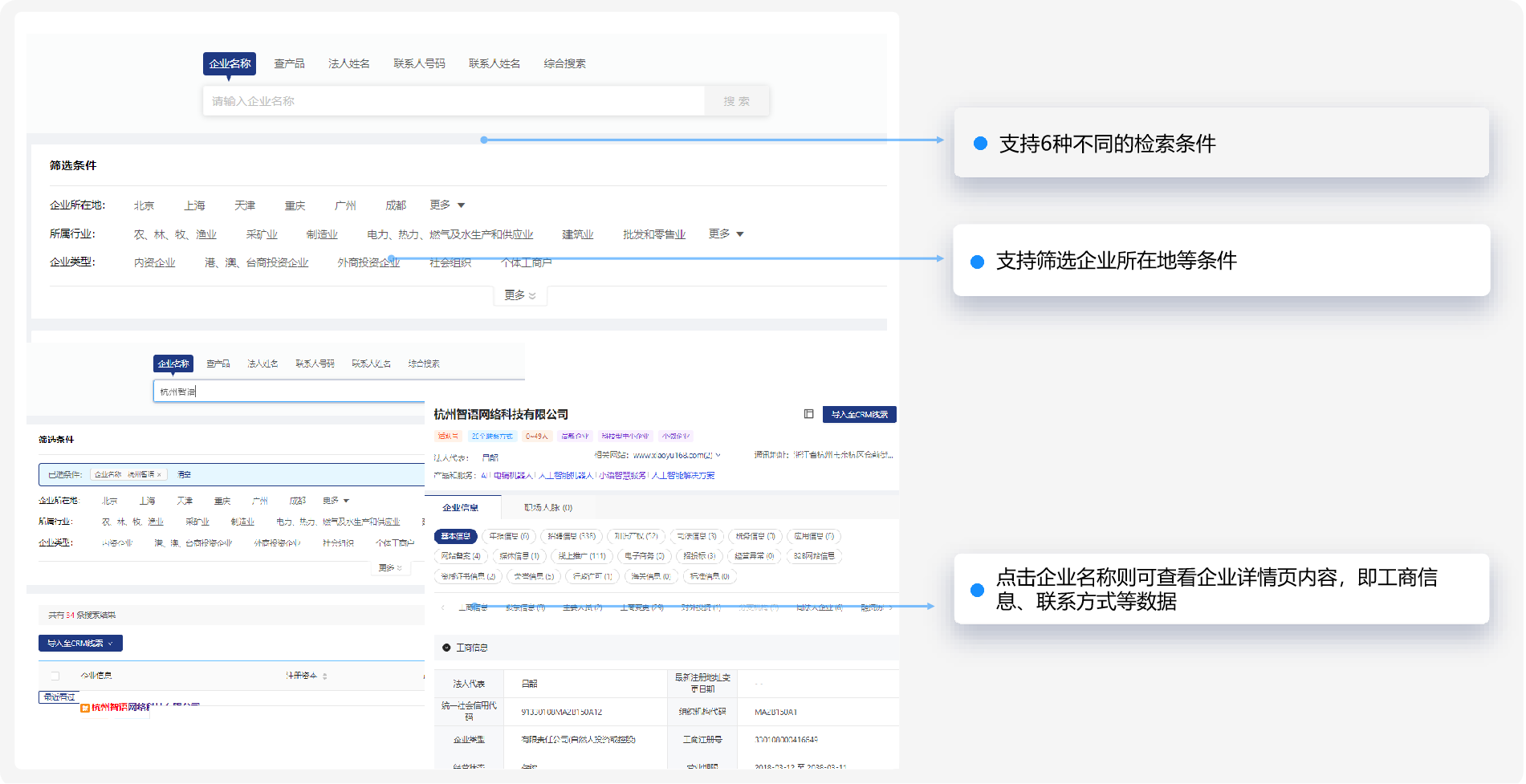This screenshot has width=1526, height=784.
Task: Click the orange logo icon beside 杭州智语 result
Action: coord(85,708)
